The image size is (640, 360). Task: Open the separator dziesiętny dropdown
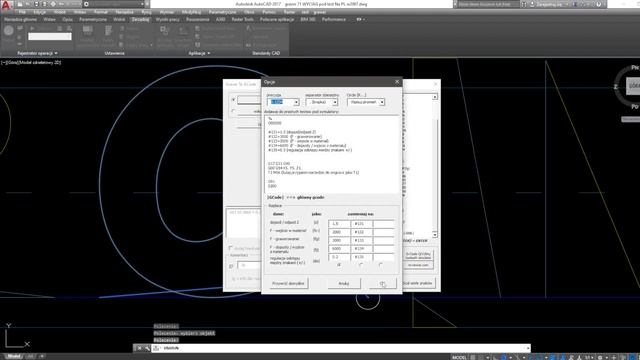pyautogui.click(x=335, y=102)
